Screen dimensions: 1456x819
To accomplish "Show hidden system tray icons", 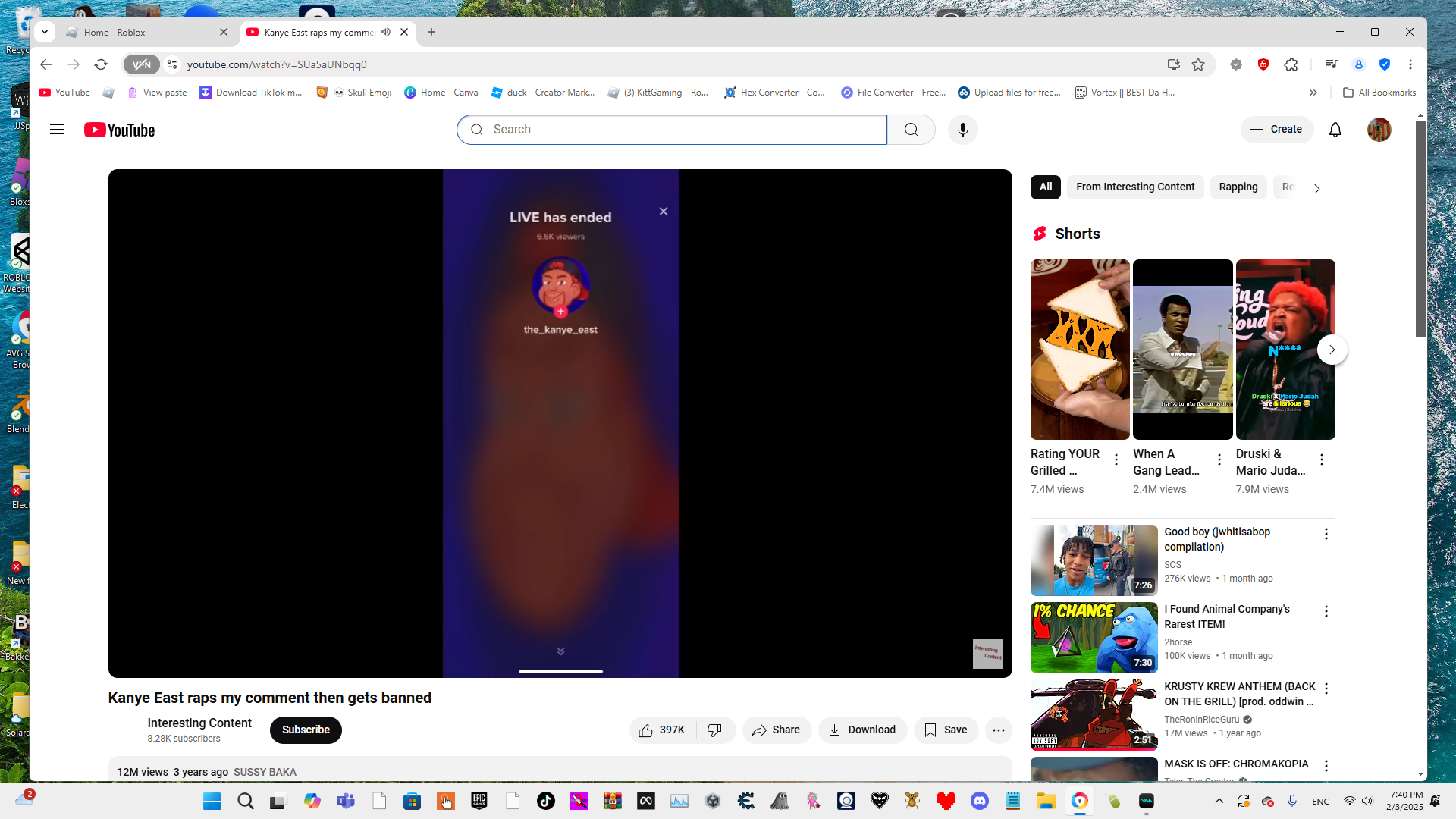I will (1219, 801).
